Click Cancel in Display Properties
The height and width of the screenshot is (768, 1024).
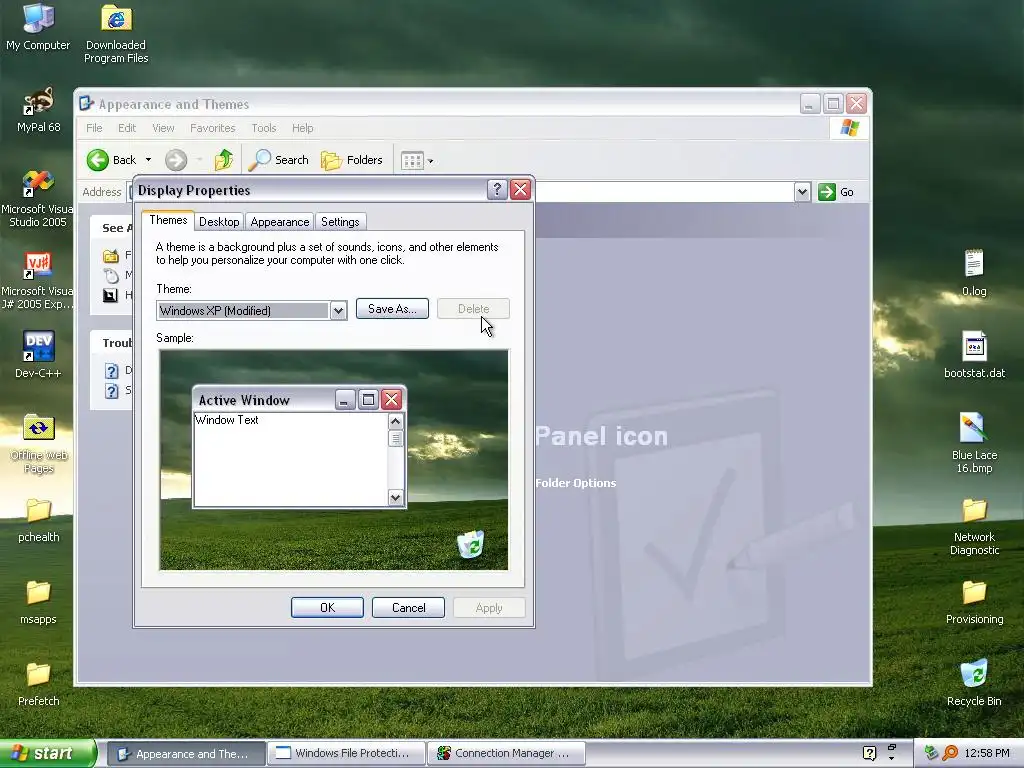[408, 607]
